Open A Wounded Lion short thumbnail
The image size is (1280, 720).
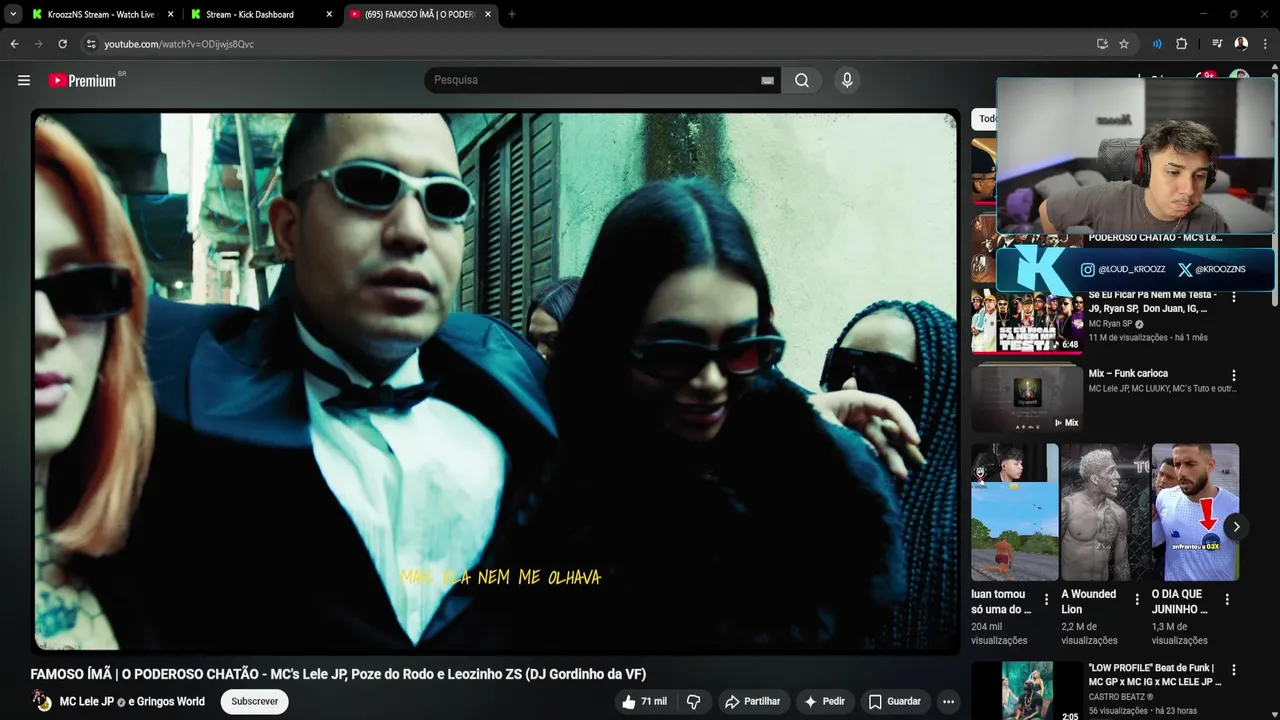tap(1105, 512)
